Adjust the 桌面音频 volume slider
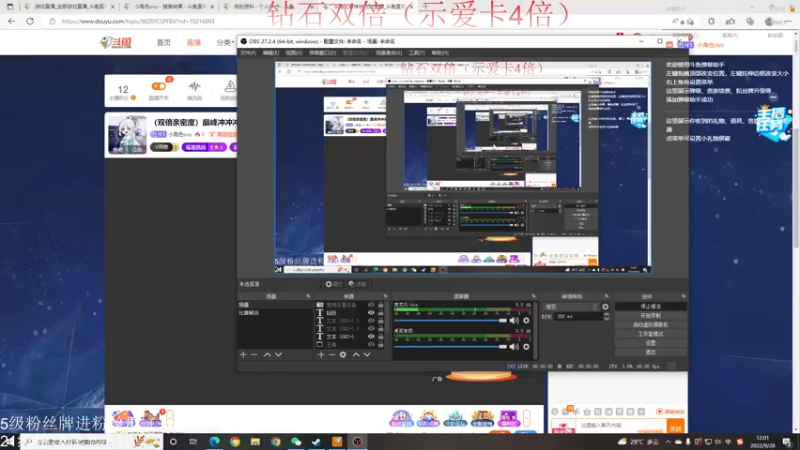 pos(451,347)
